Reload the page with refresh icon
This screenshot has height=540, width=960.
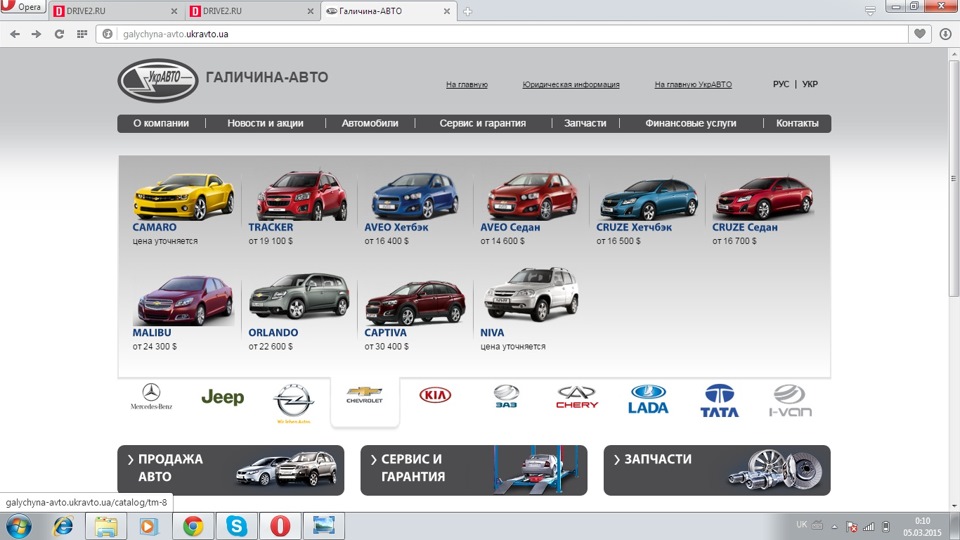click(59, 34)
